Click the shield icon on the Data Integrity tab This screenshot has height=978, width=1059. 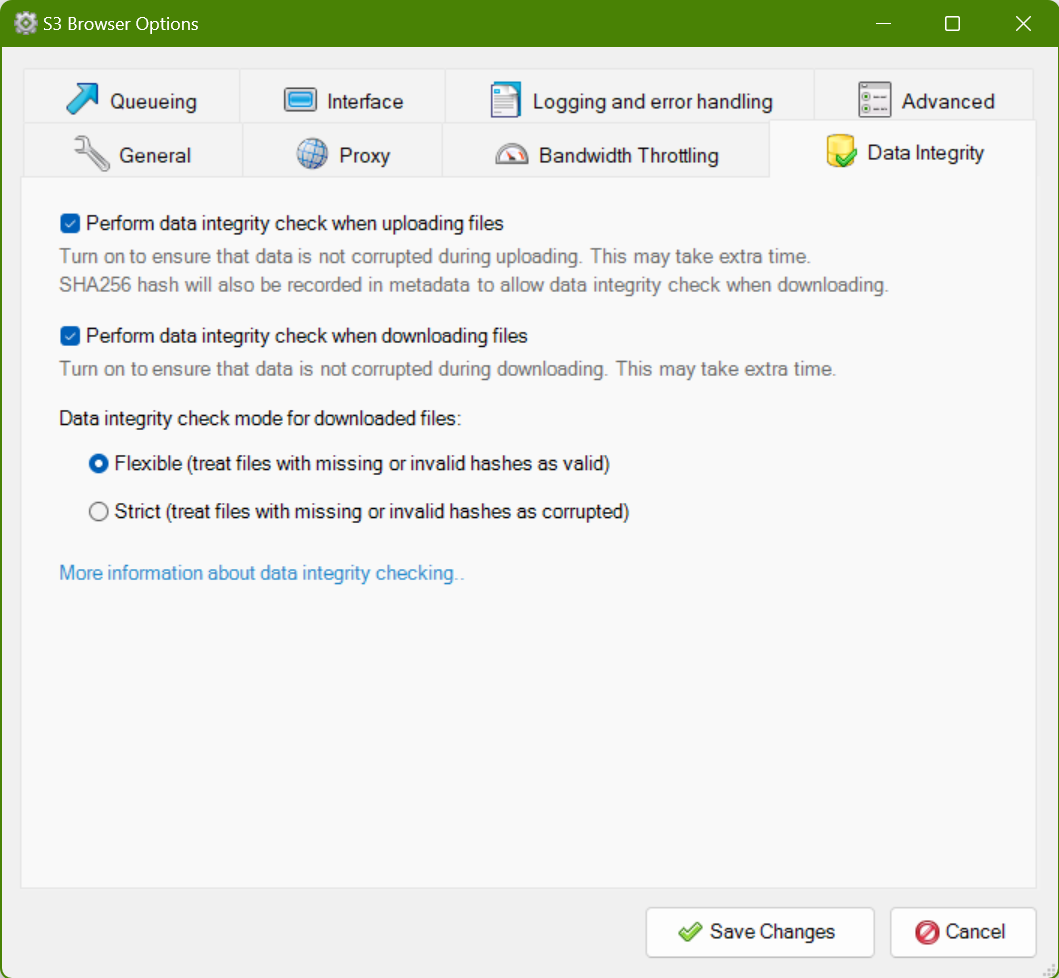pyautogui.click(x=843, y=152)
